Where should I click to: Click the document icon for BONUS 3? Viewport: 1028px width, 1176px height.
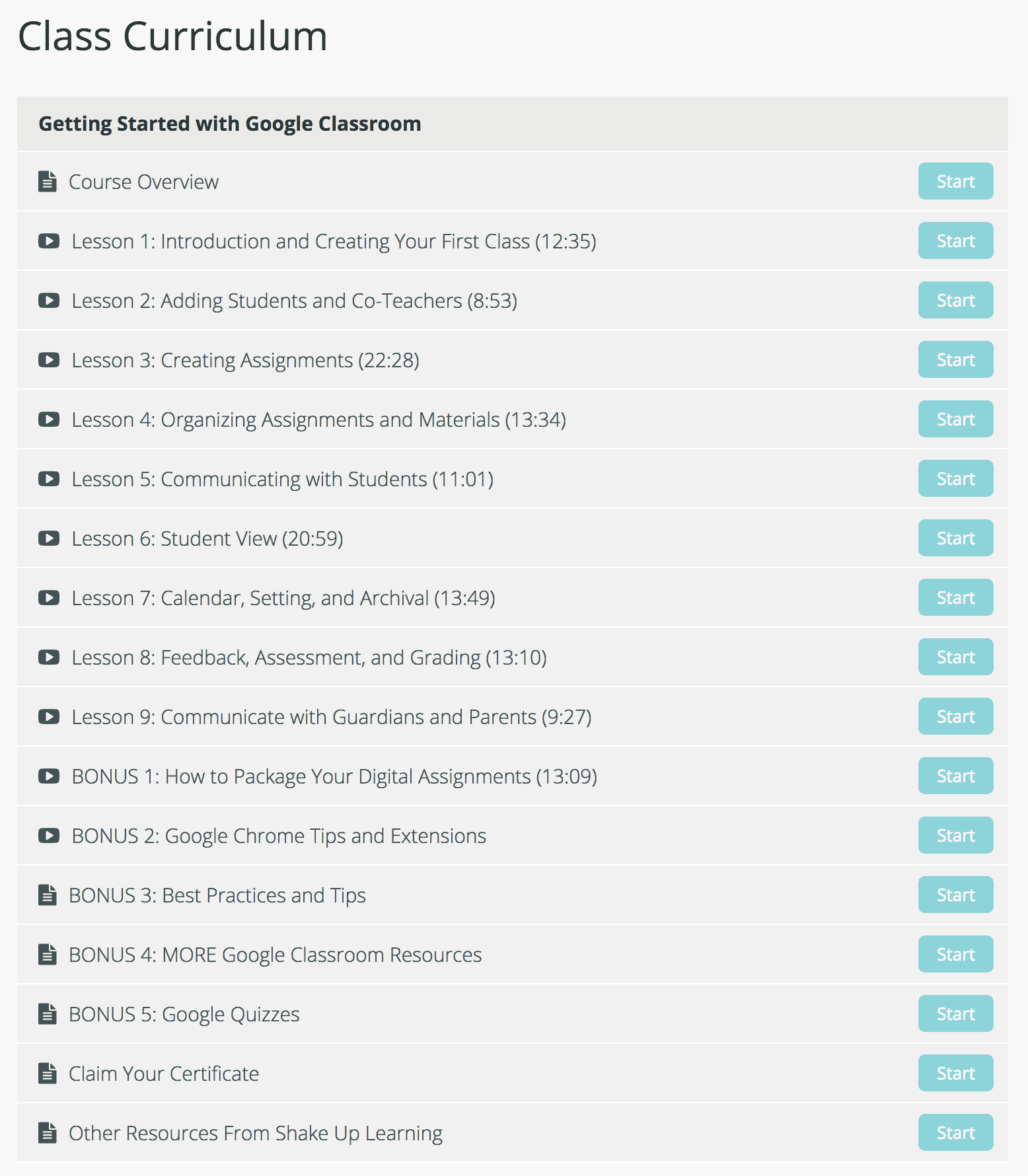pos(48,895)
